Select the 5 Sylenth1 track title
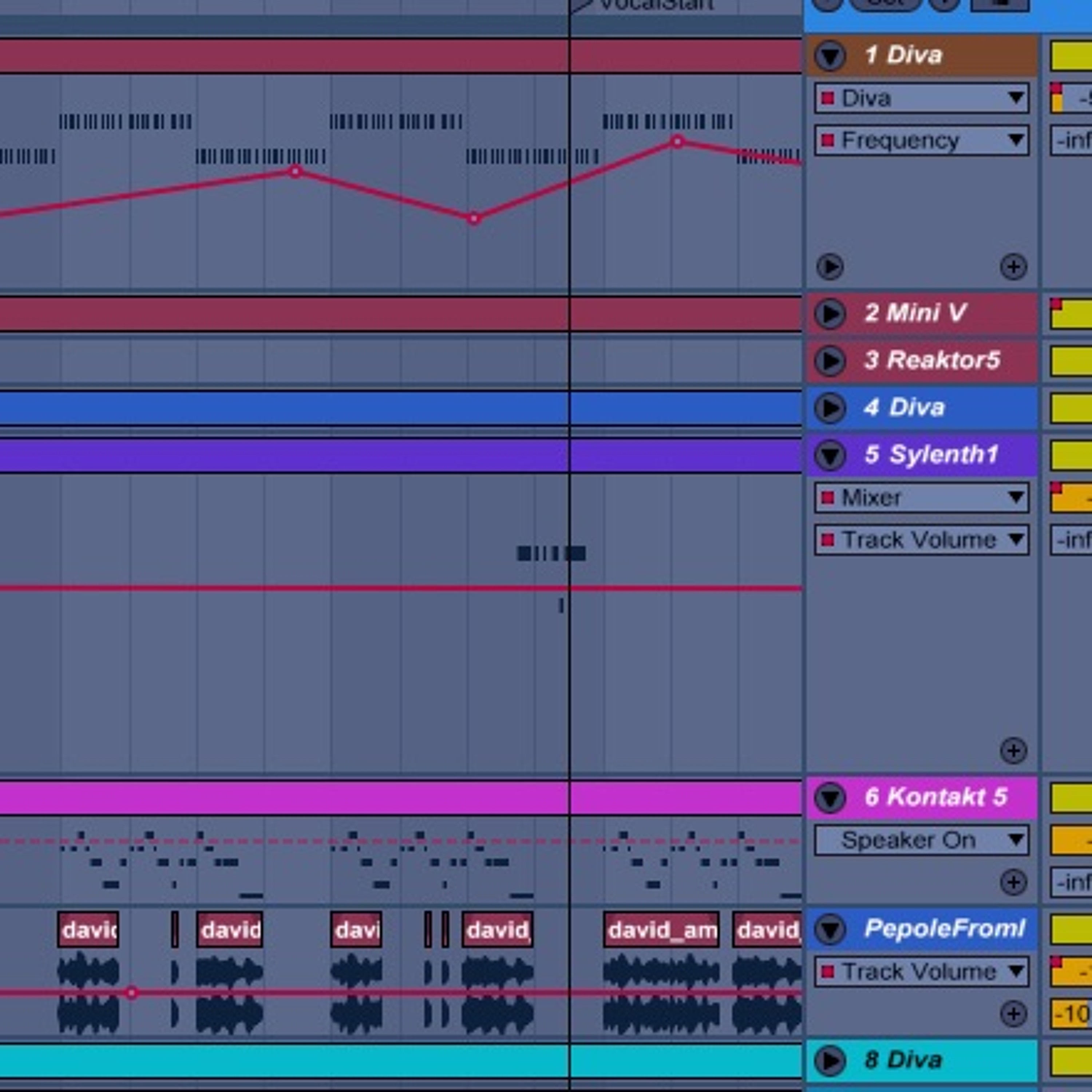The height and width of the screenshot is (1092, 1092). 943,455
